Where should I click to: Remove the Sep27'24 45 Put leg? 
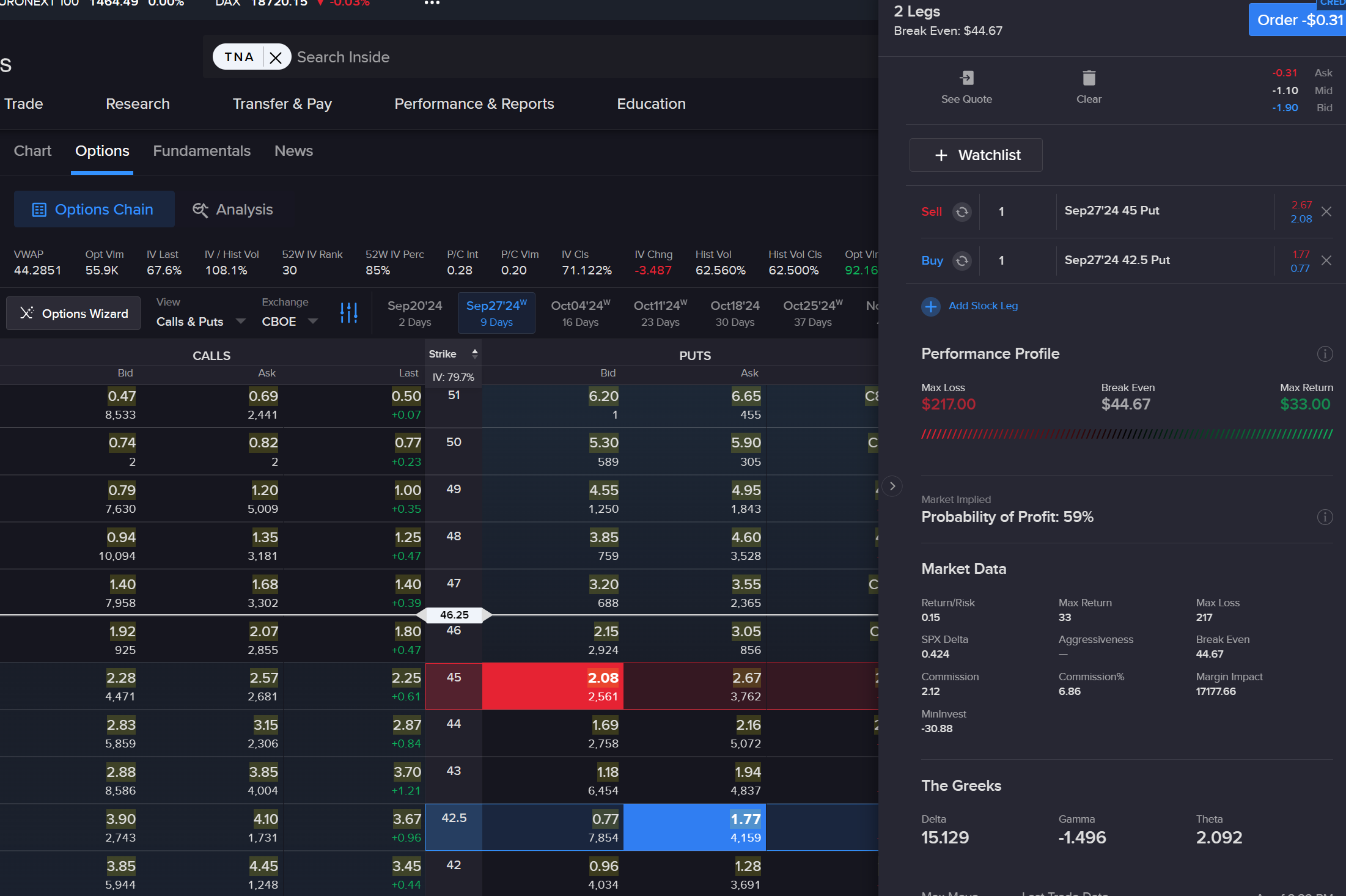coord(1326,211)
